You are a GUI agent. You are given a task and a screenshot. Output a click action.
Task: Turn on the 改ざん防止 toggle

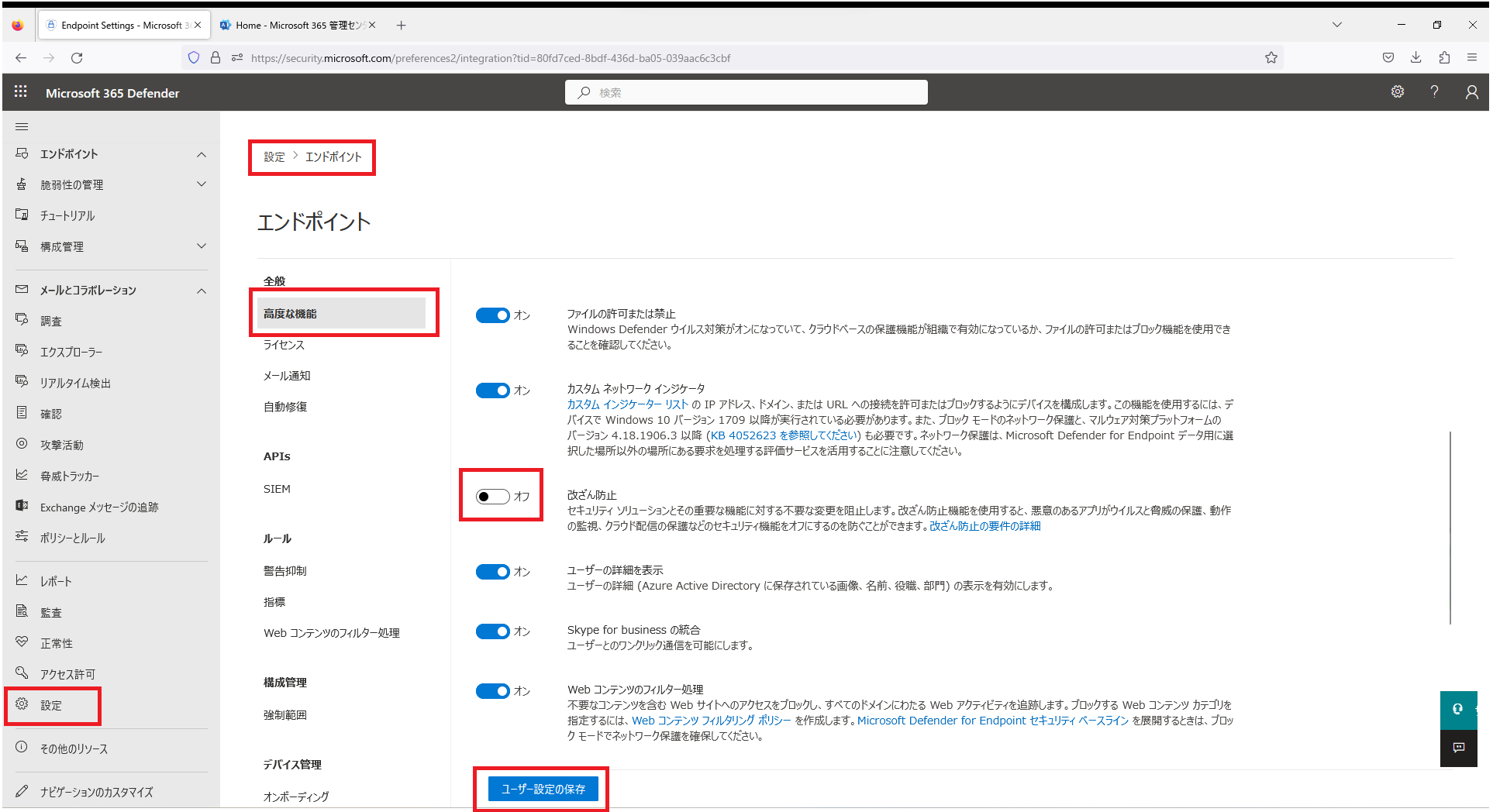492,496
